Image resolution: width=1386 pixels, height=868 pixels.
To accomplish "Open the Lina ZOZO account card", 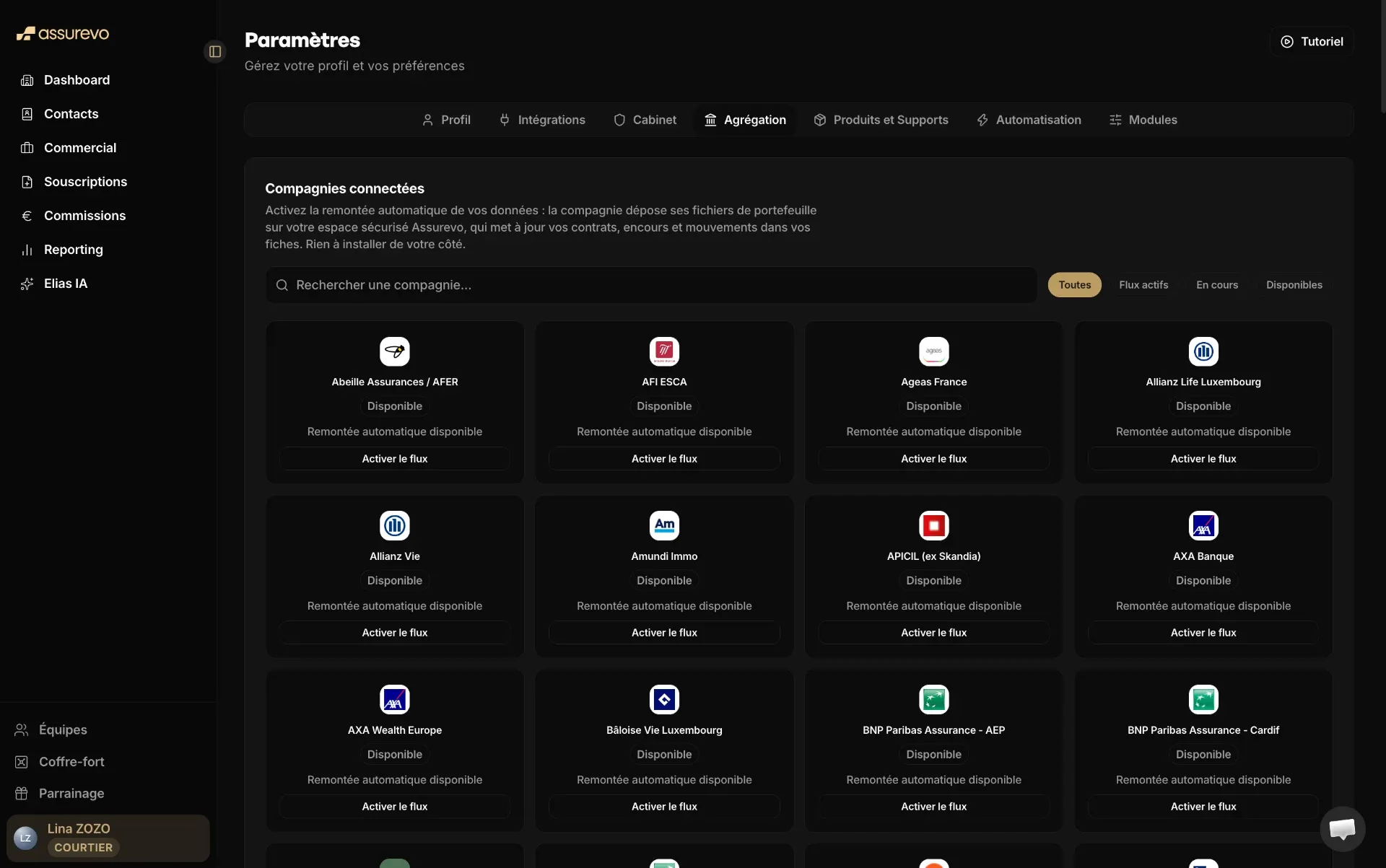I will (108, 838).
